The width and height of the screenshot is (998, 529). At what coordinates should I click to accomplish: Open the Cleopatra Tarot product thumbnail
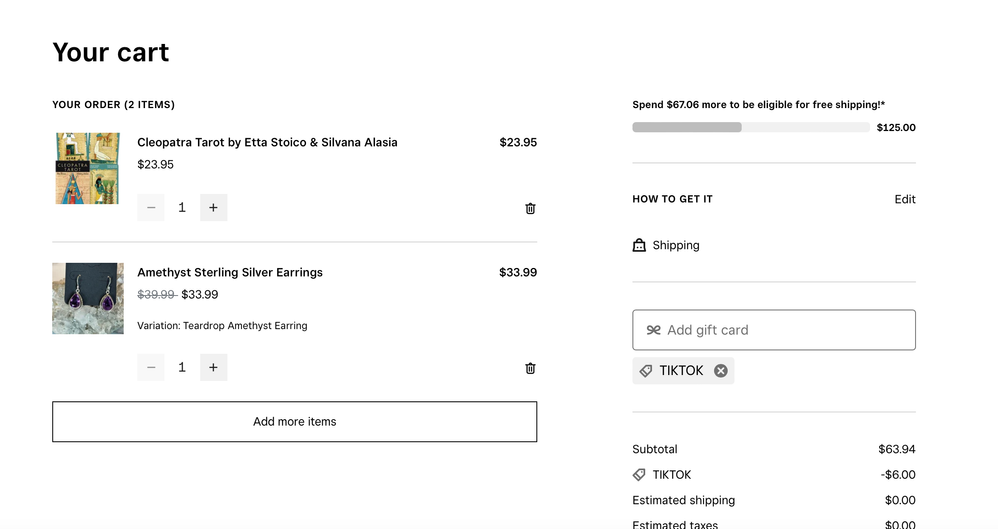[x=88, y=168]
